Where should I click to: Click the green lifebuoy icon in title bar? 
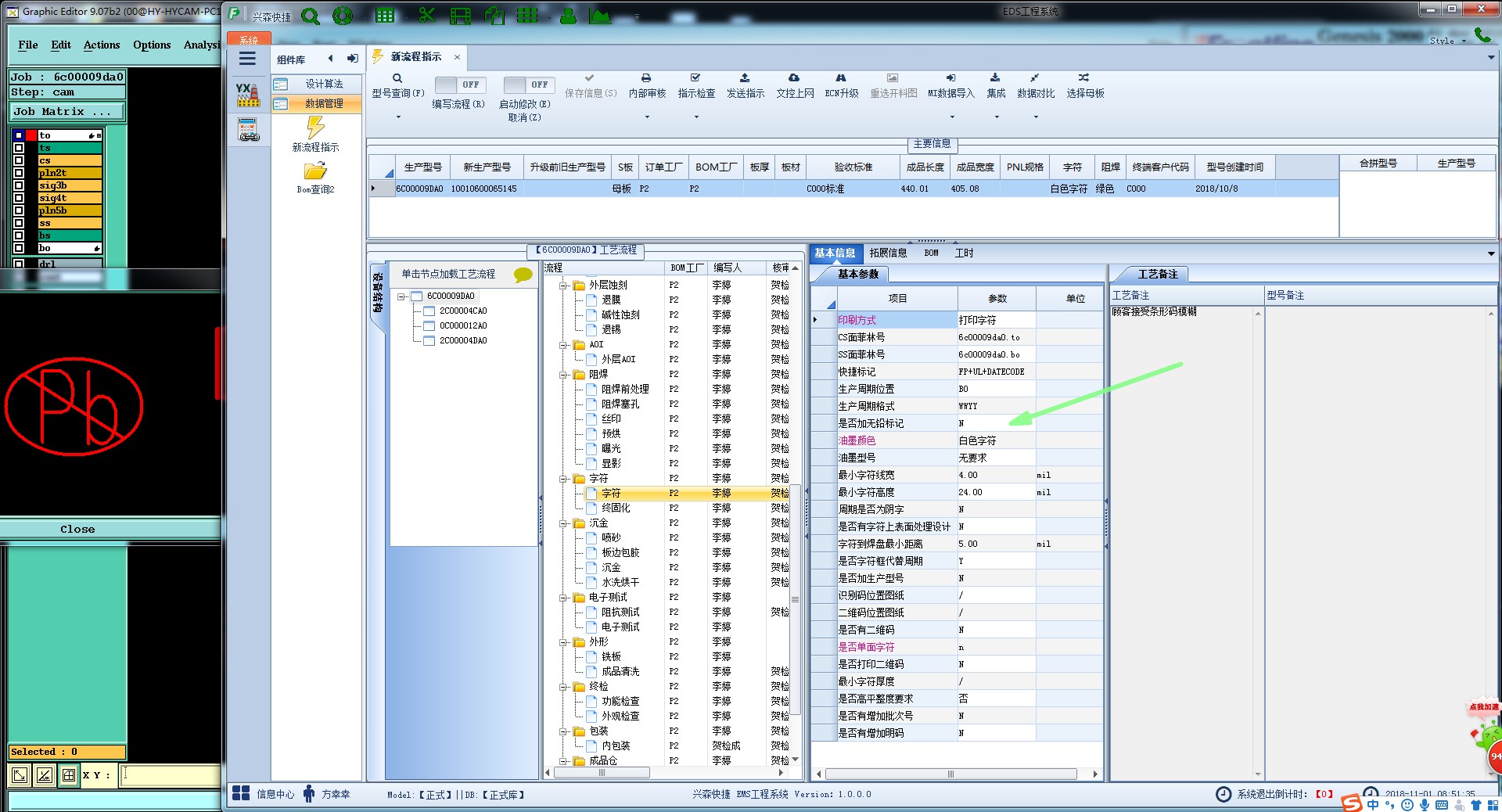click(x=343, y=16)
